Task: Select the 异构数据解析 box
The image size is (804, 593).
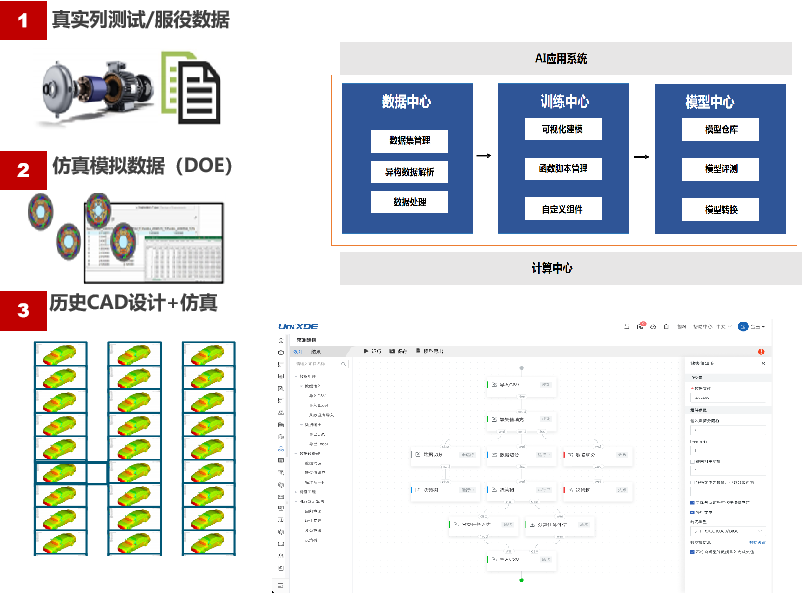Action: pyautogui.click(x=409, y=172)
